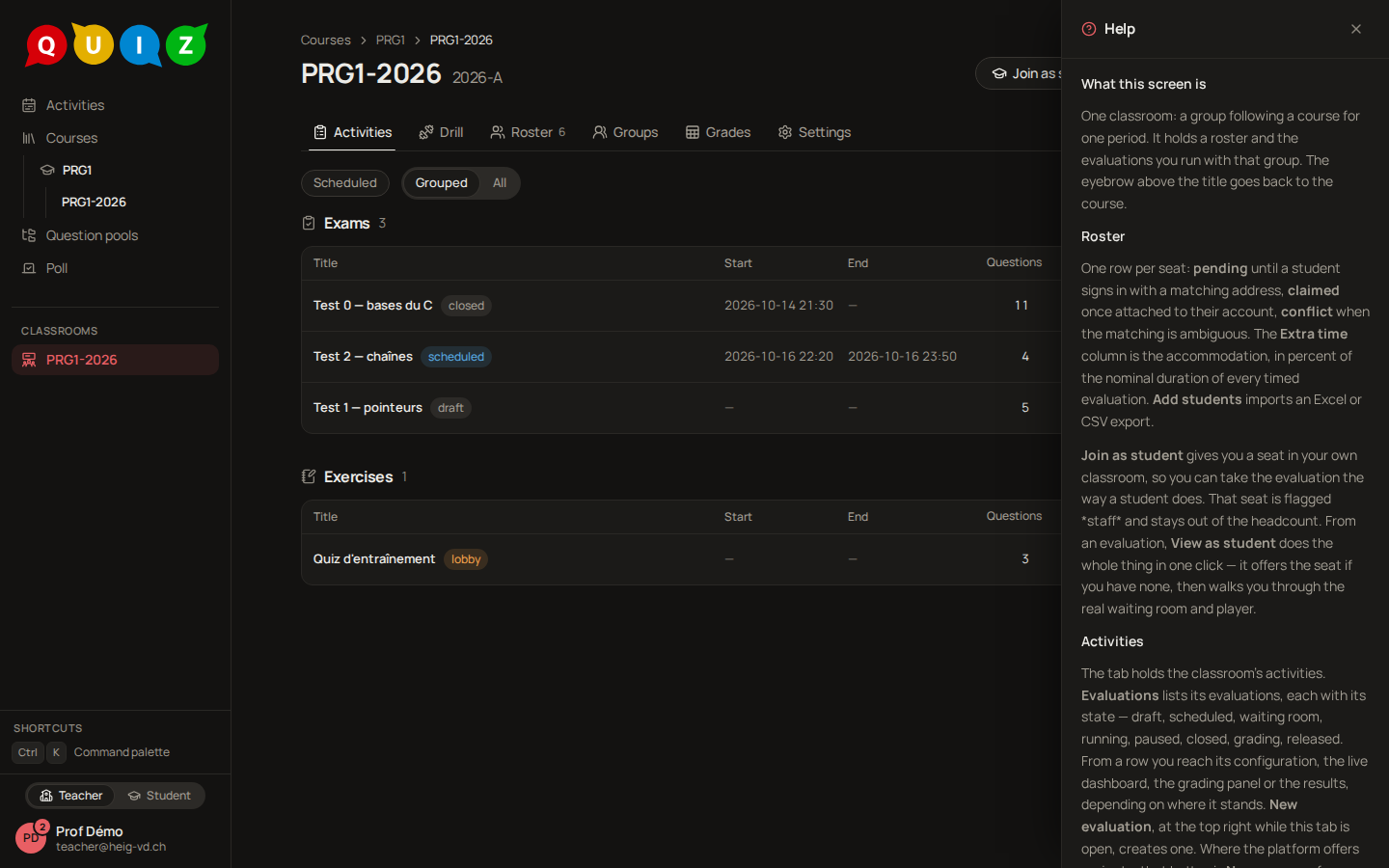This screenshot has height=868, width=1389.
Task: Click the Start column header in Exams
Action: 738,263
